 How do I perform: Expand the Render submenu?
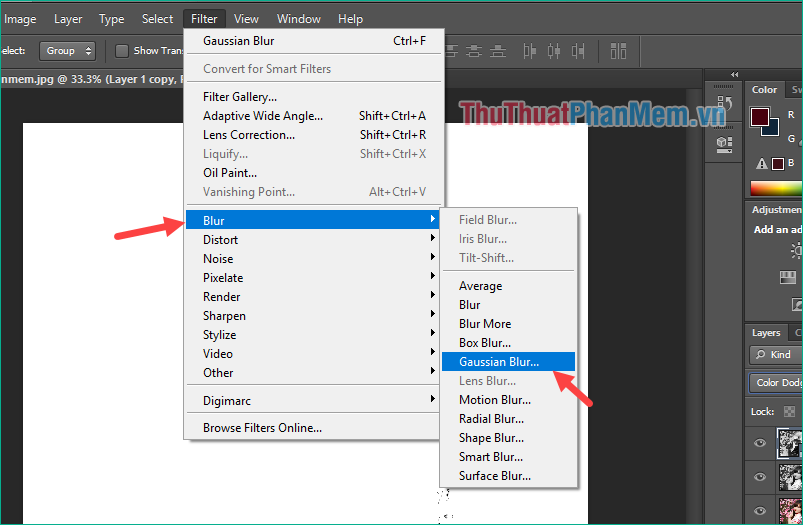coord(311,297)
